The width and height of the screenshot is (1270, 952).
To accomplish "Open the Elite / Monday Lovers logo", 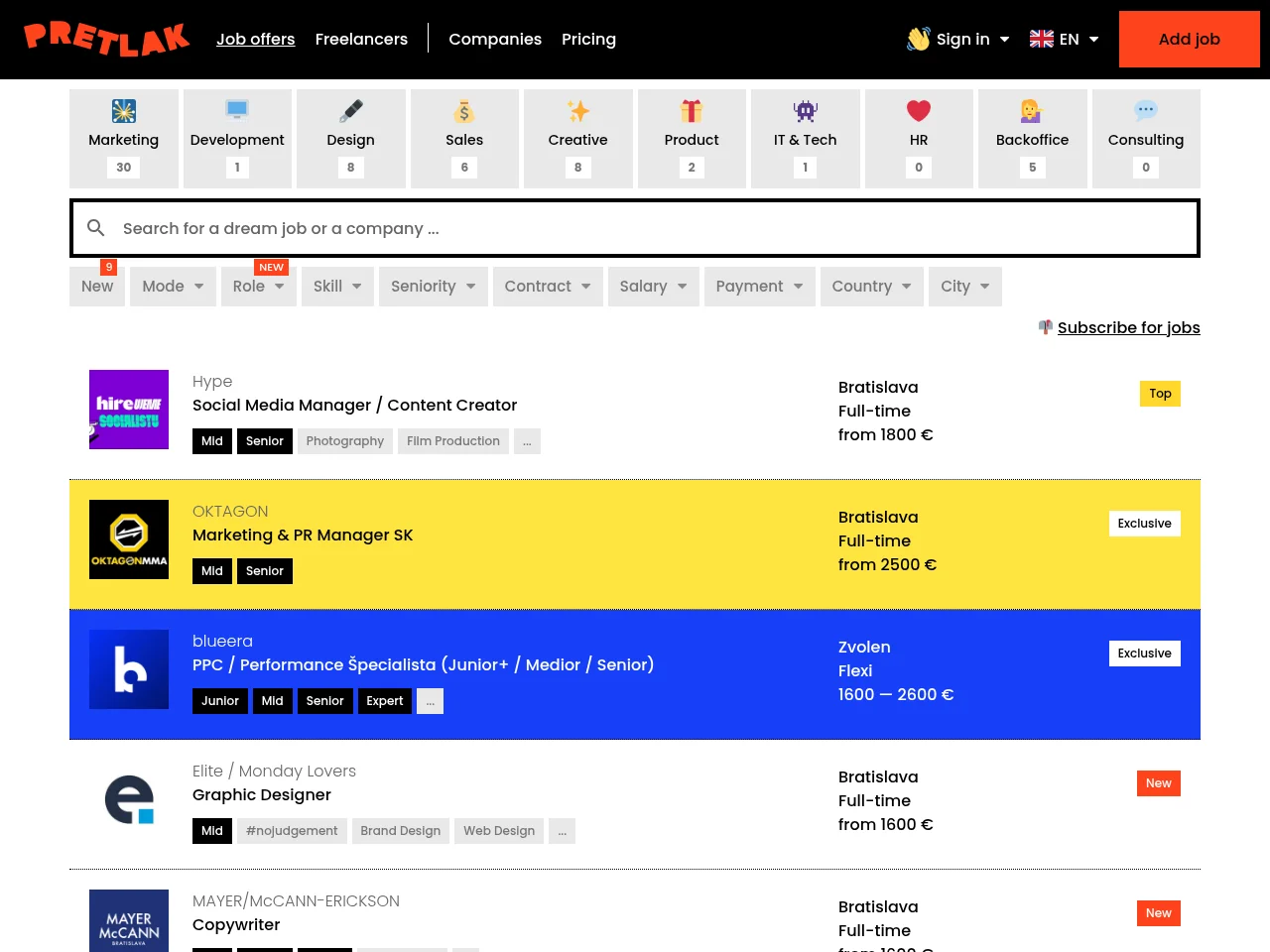I will (x=129, y=799).
